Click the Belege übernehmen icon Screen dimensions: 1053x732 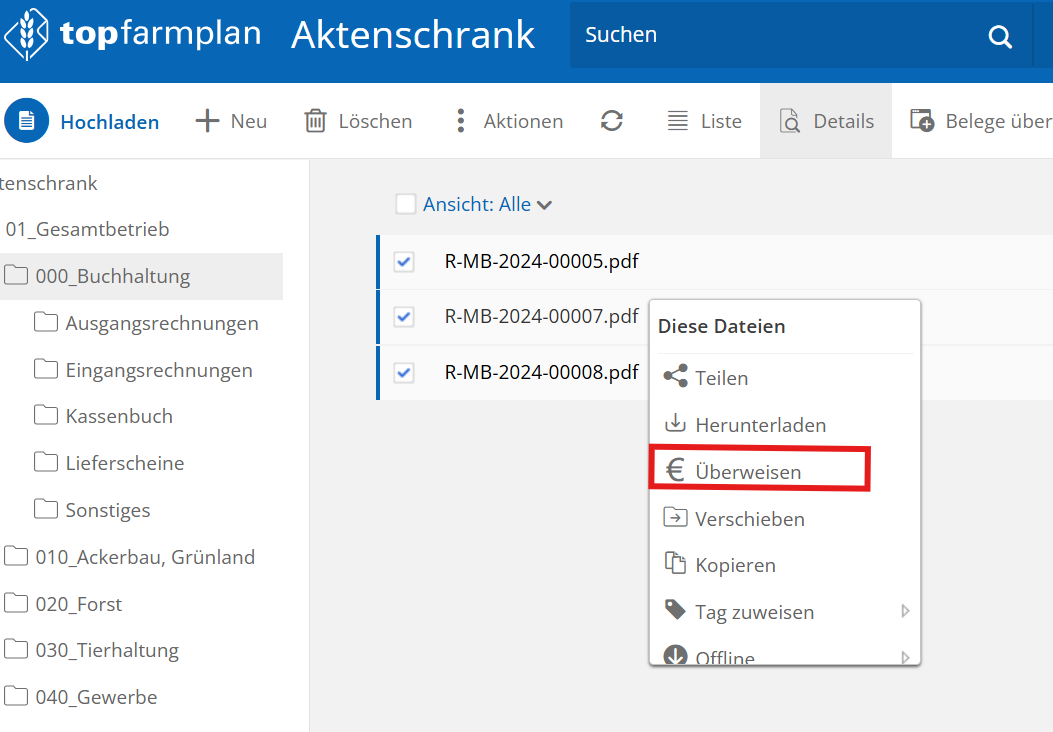tap(922, 121)
